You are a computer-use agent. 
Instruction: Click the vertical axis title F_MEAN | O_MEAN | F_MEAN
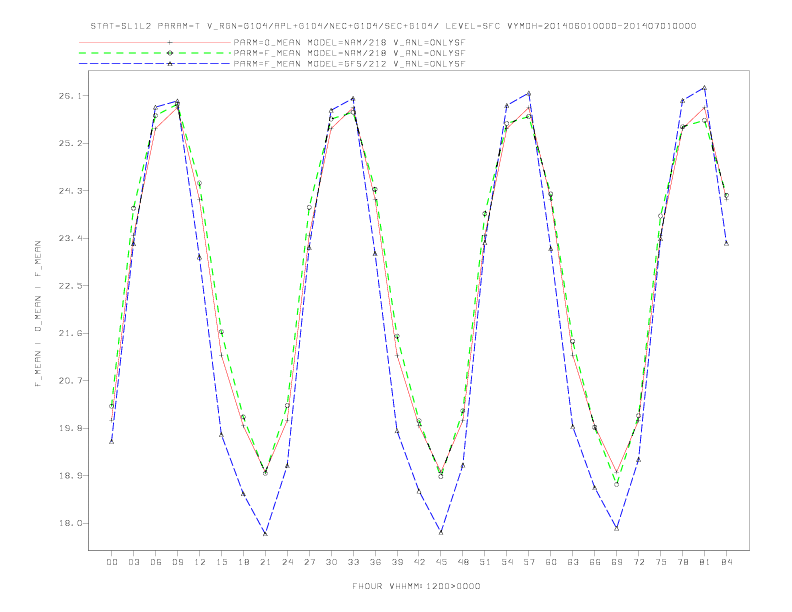coord(38,314)
